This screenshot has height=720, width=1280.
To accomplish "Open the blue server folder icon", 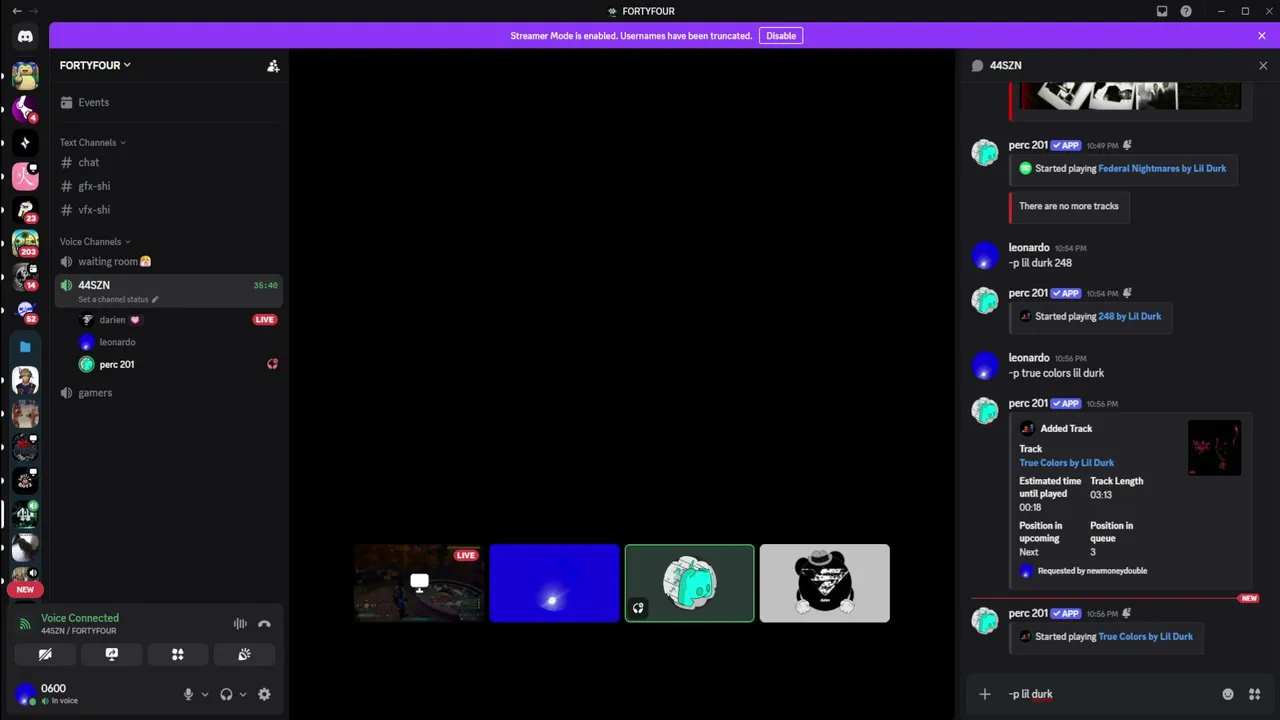I will [x=25, y=346].
